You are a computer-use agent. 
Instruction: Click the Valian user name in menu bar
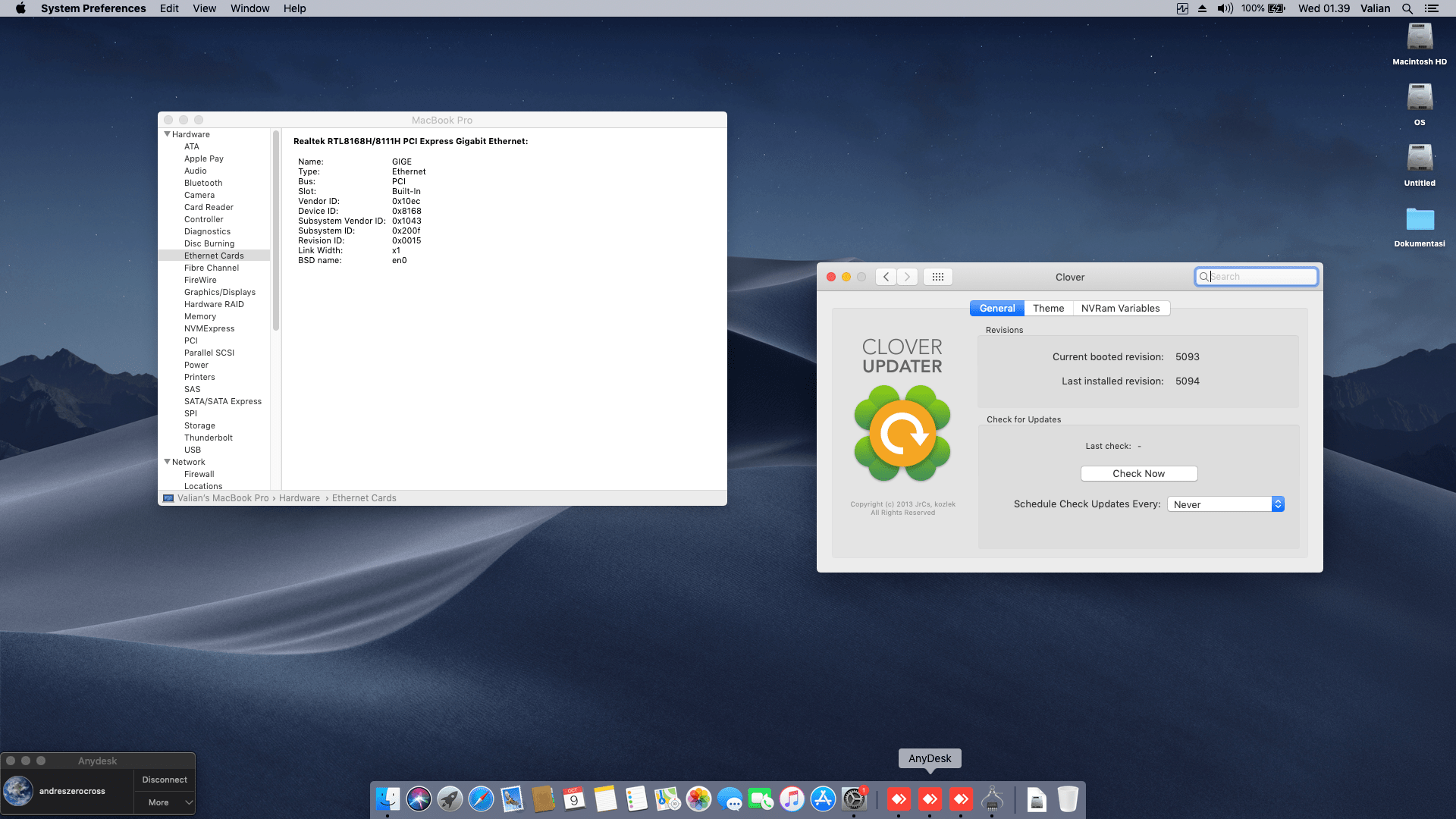coord(1376,8)
